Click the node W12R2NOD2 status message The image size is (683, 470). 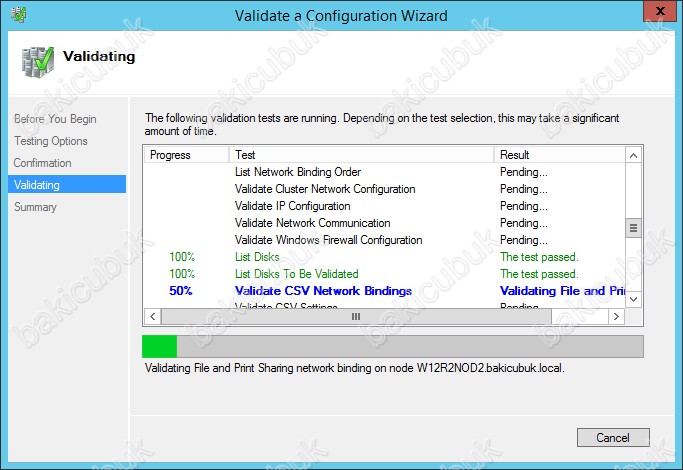(x=355, y=368)
